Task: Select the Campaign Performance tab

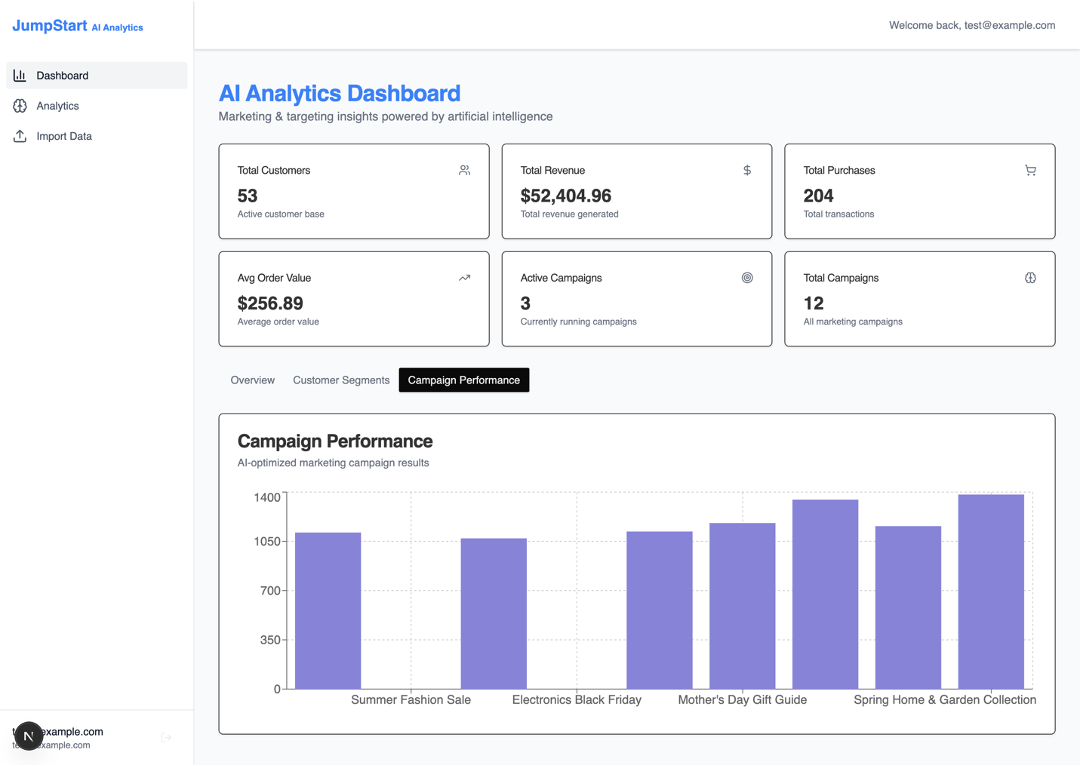Action: click(x=464, y=380)
